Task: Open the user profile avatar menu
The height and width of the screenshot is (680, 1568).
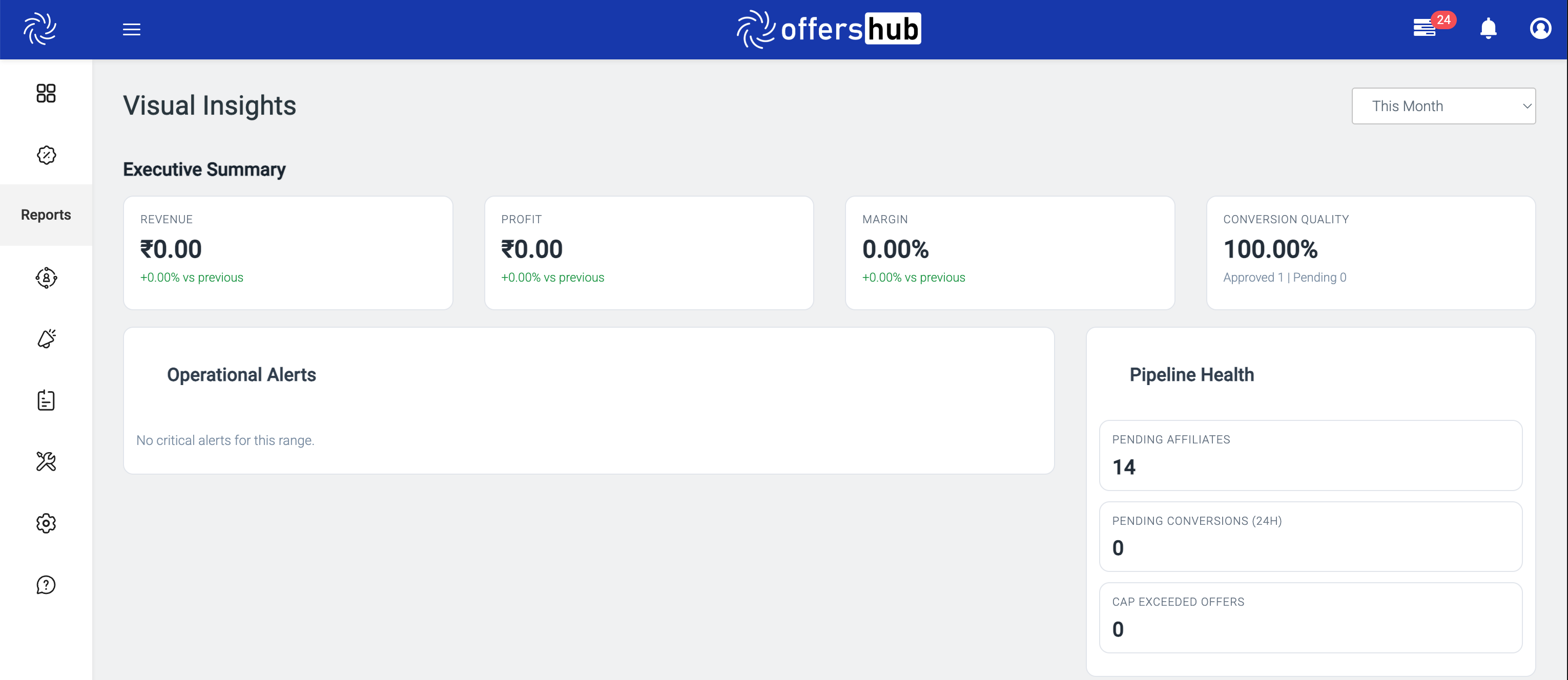Action: [1540, 29]
